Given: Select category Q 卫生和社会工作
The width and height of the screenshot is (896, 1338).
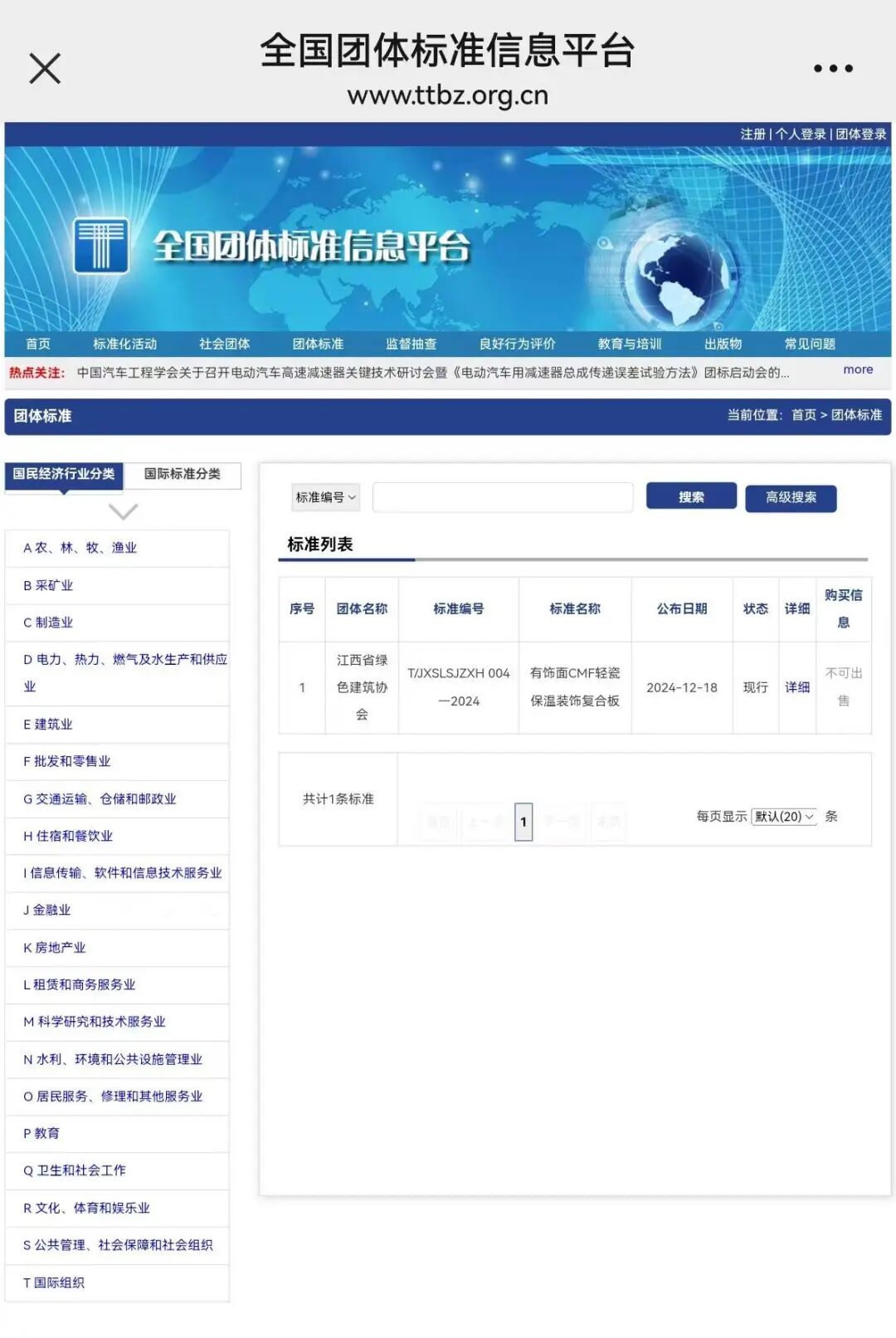Looking at the screenshot, I should tap(117, 1170).
